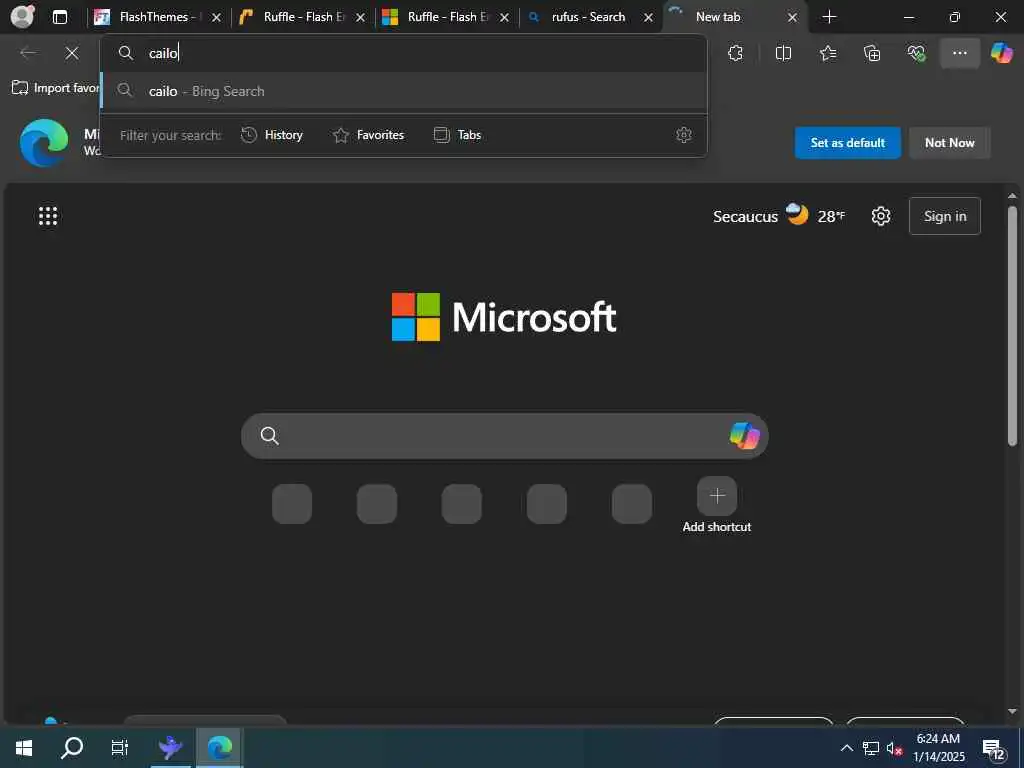Switch to the FlashThemes tab
The image size is (1024, 768).
coord(160,17)
